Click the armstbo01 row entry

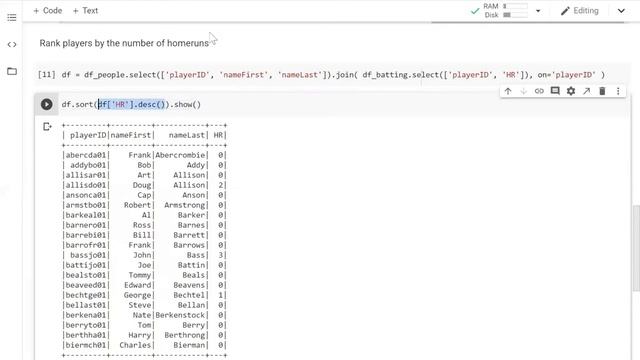[86, 205]
